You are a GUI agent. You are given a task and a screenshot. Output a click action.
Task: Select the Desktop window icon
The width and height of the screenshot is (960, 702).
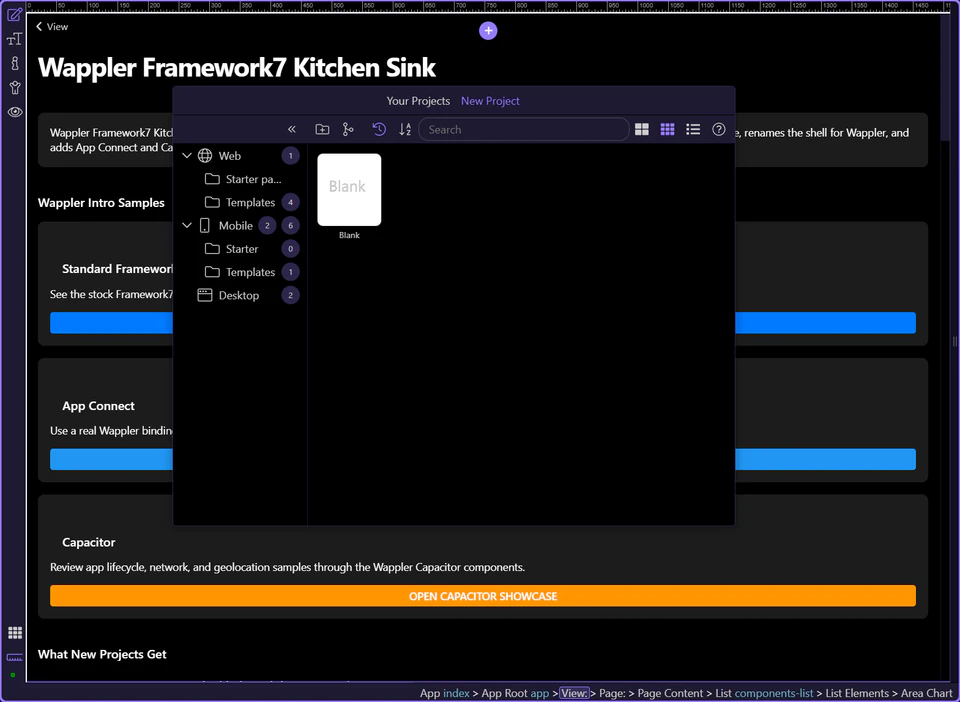pos(205,295)
